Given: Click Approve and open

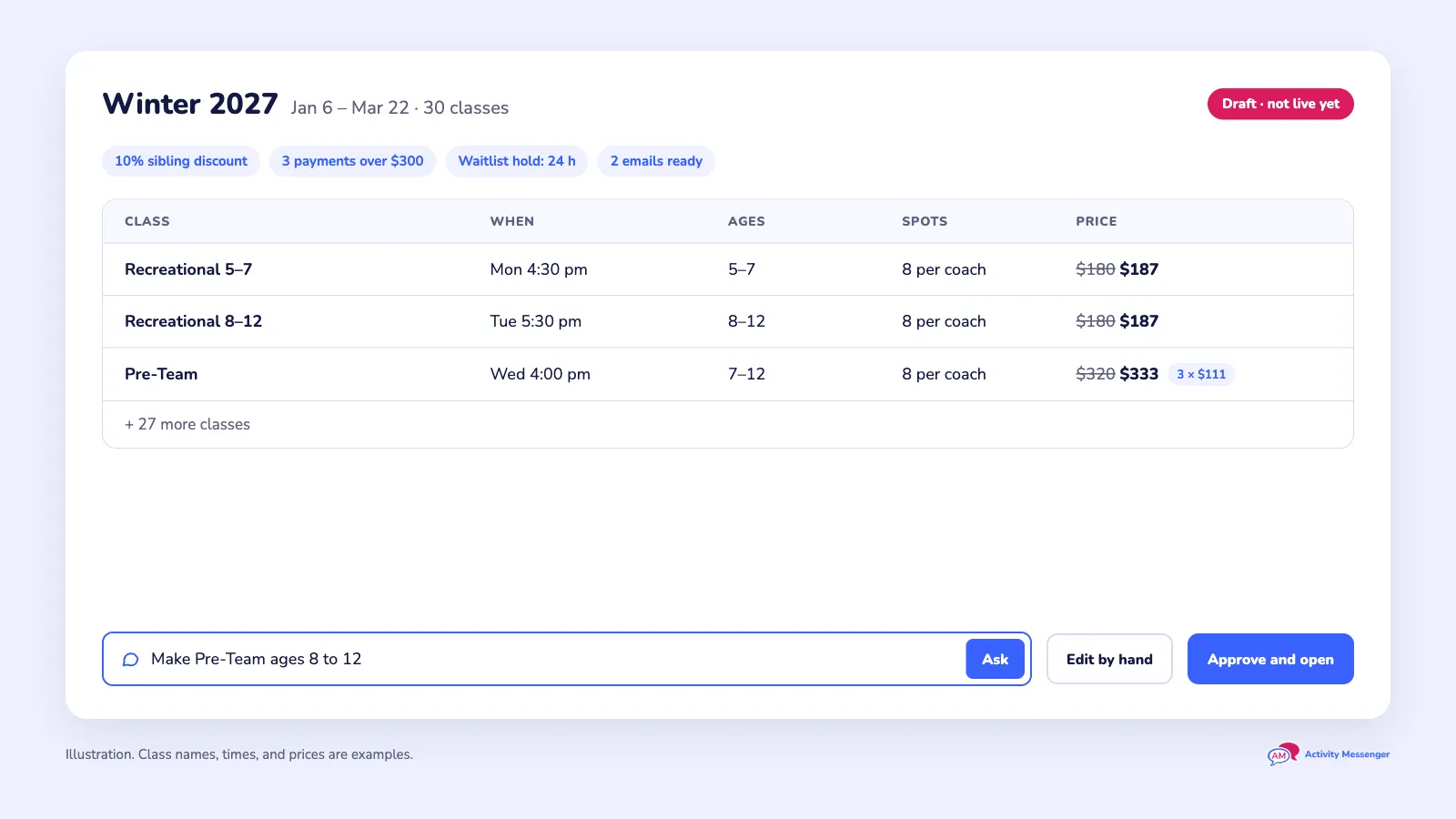Looking at the screenshot, I should [x=1270, y=659].
